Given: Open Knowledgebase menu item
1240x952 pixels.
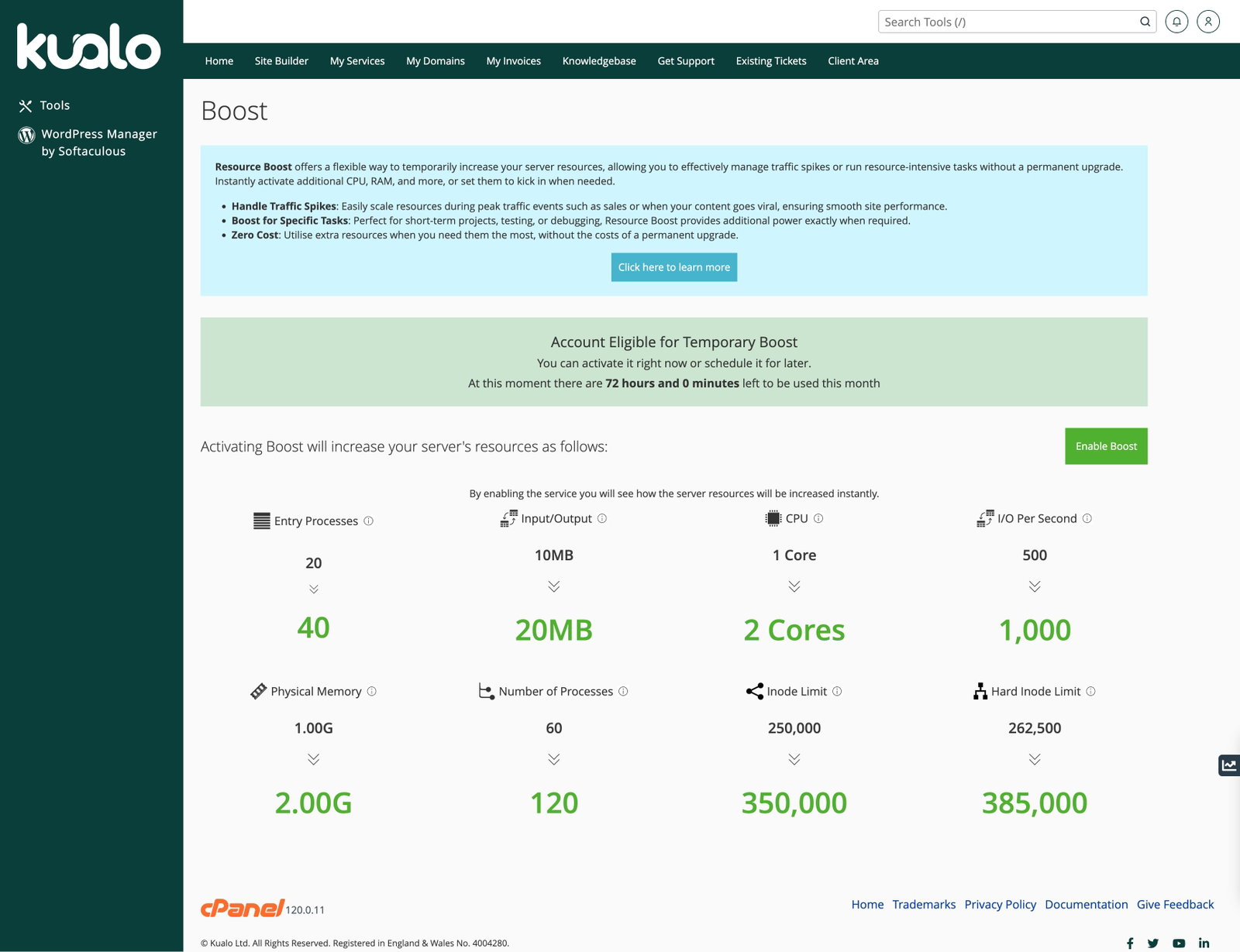Looking at the screenshot, I should pos(599,61).
